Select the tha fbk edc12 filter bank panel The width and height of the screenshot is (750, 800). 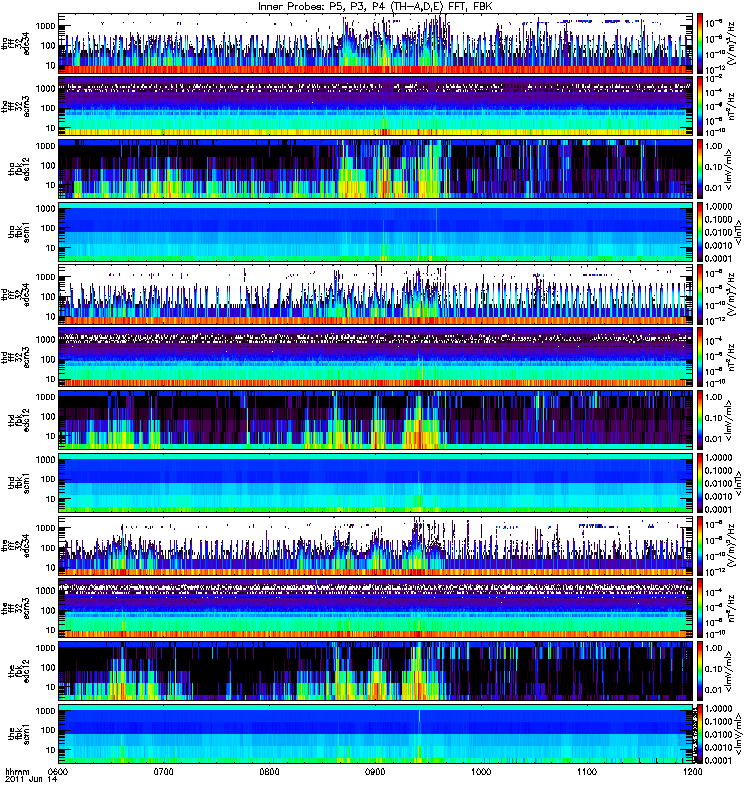[x=376, y=169]
